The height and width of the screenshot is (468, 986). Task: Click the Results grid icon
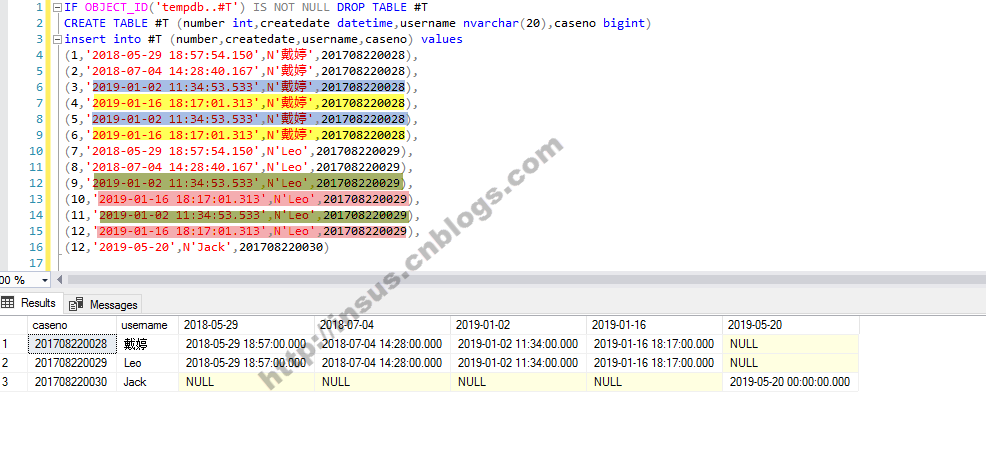point(9,303)
